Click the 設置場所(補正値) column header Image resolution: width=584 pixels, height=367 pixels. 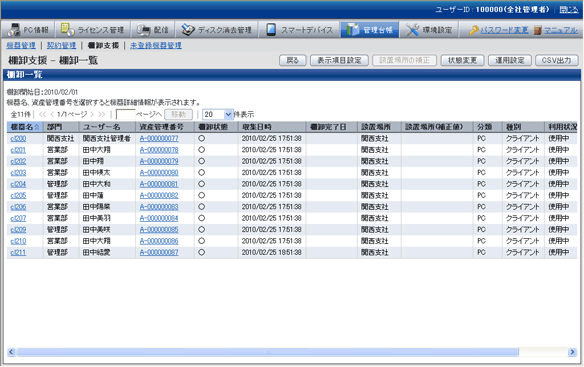pos(437,127)
